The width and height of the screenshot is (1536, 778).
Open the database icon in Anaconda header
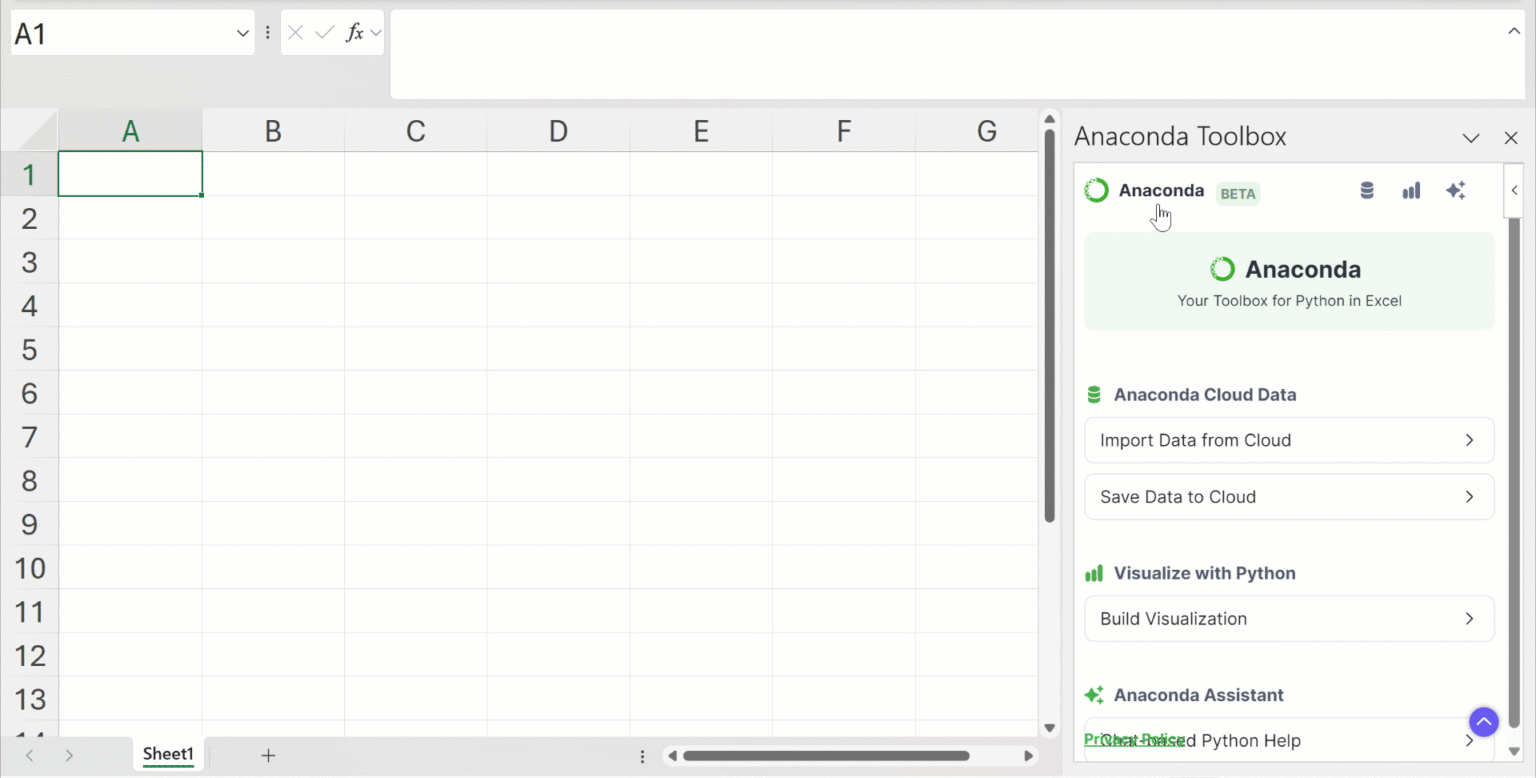[x=1367, y=190]
